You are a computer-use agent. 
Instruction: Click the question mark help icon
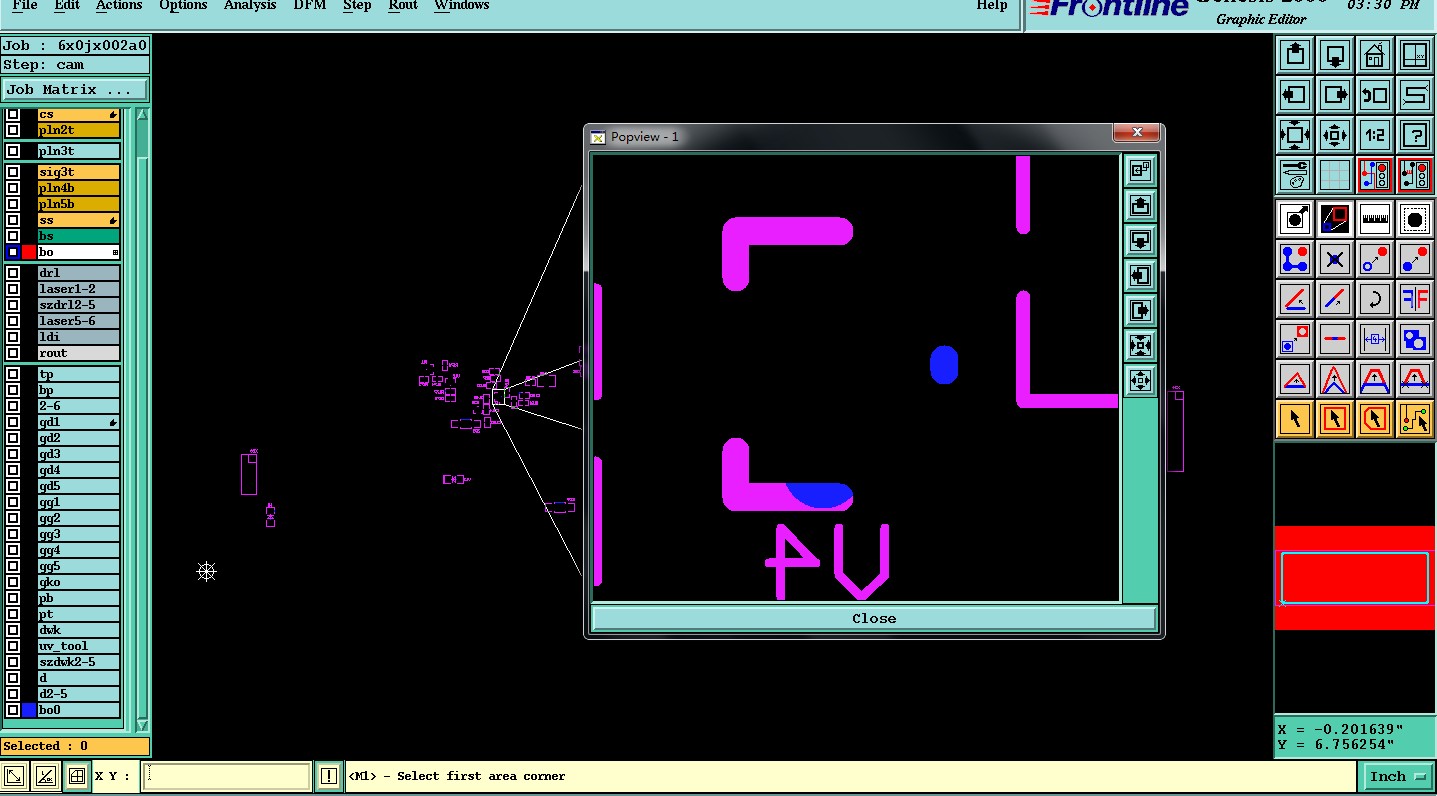pos(1415,135)
